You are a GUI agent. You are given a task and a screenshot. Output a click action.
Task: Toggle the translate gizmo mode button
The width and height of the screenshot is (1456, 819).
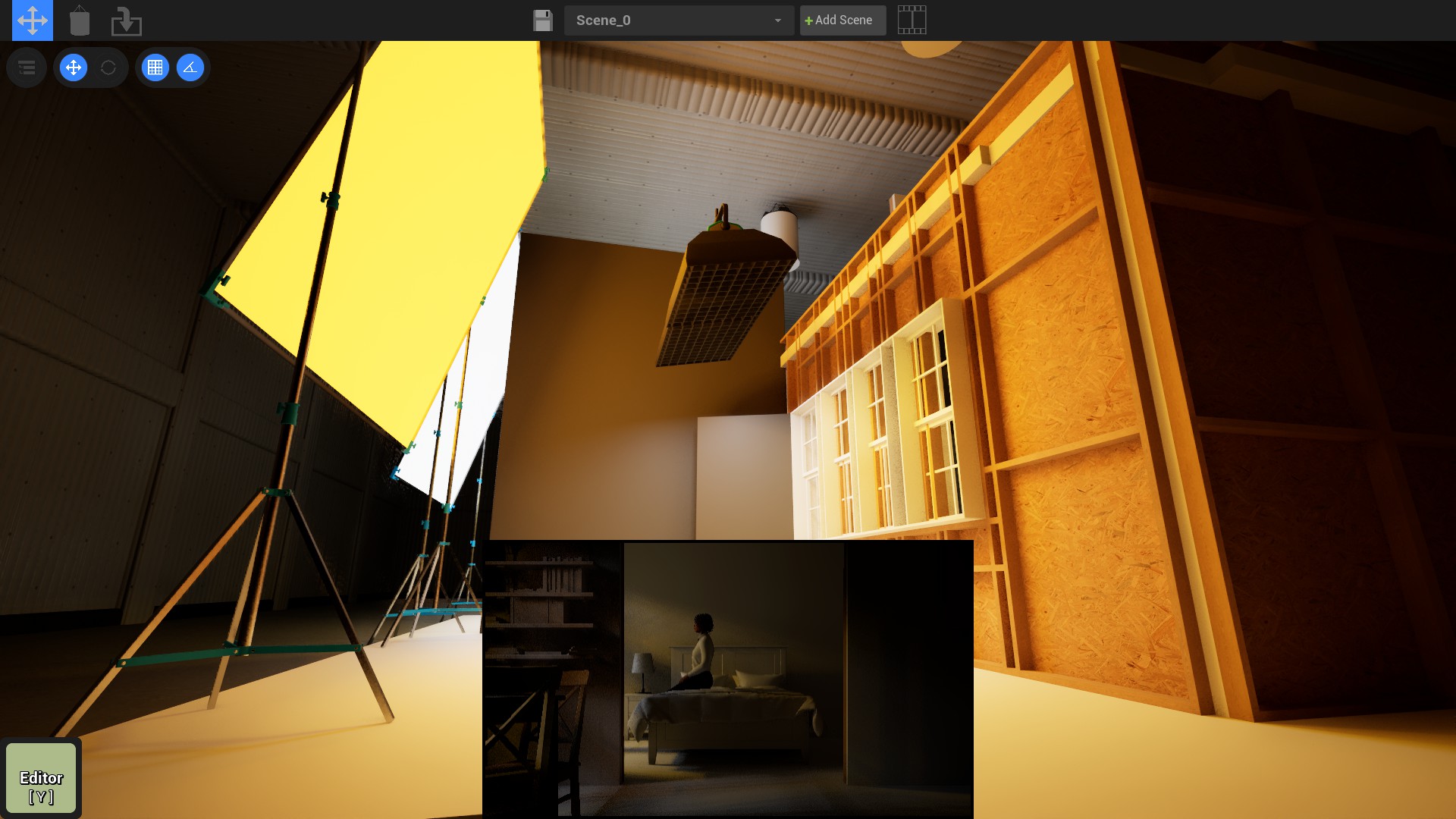[74, 67]
